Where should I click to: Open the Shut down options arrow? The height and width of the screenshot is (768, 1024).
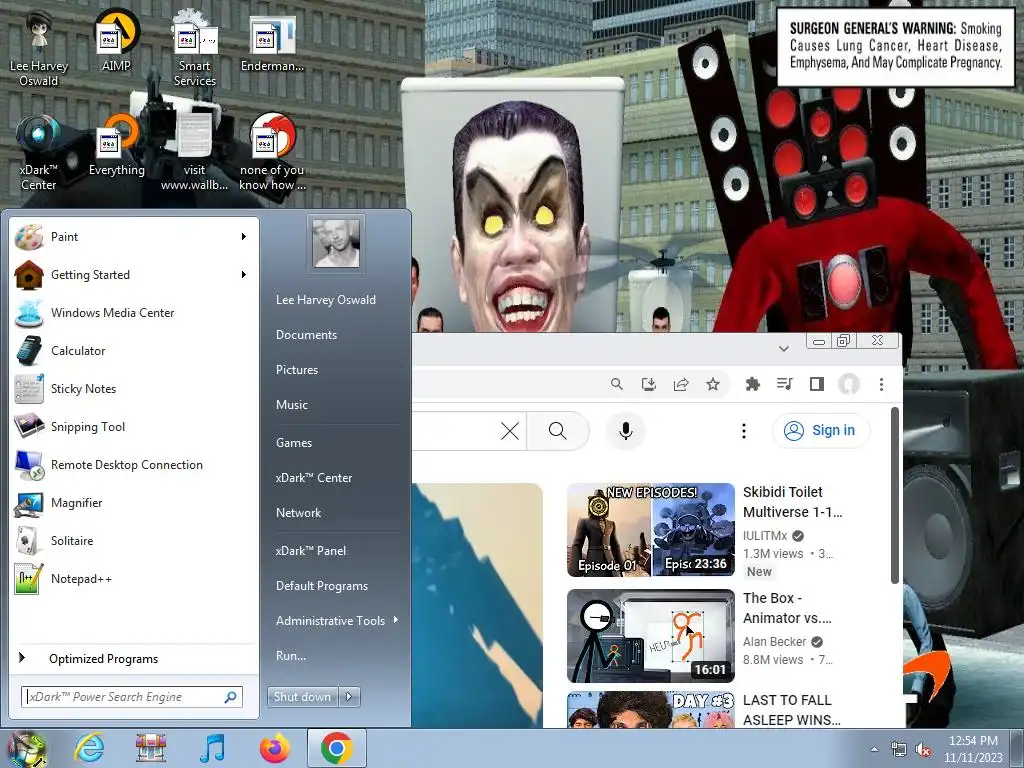coord(349,697)
